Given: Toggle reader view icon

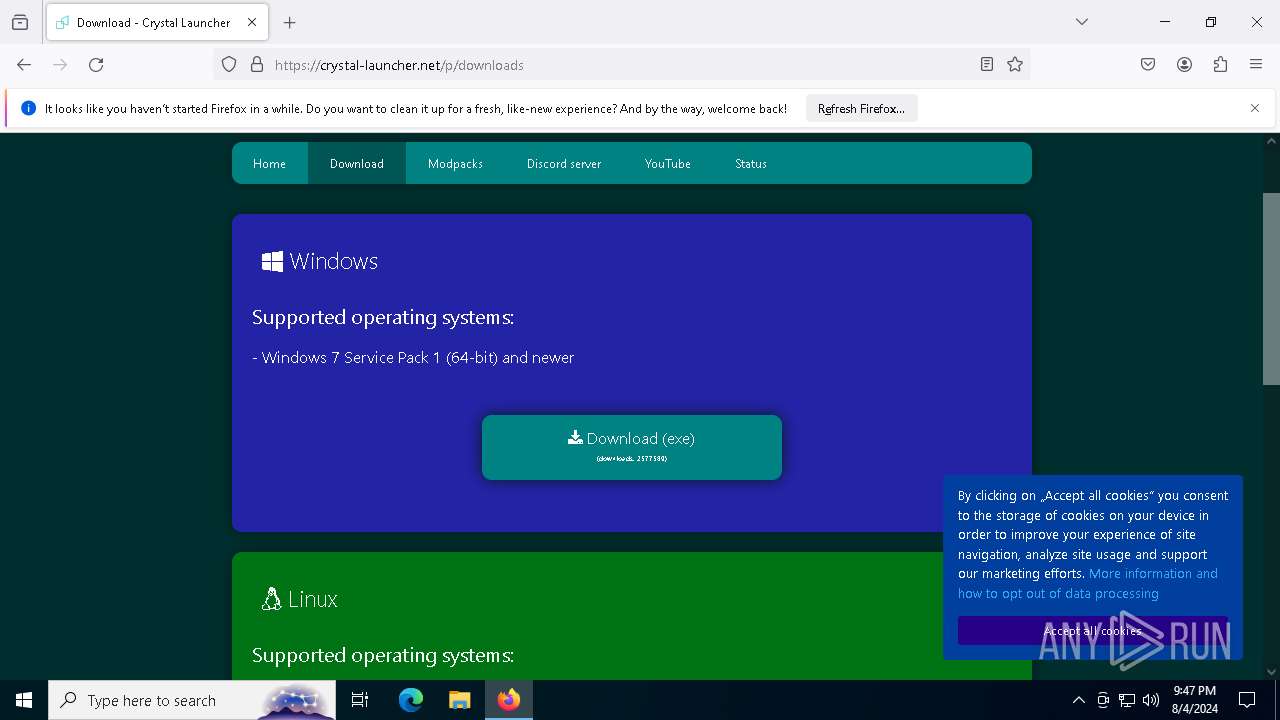Looking at the screenshot, I should (987, 65).
